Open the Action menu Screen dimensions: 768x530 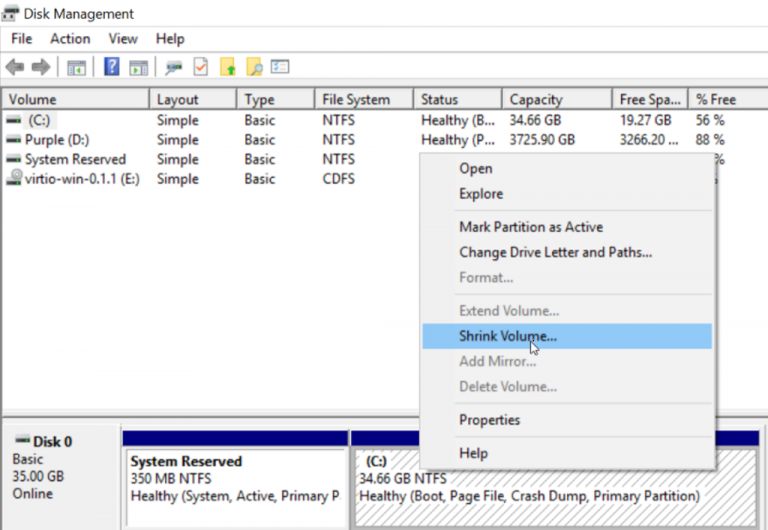(x=70, y=39)
